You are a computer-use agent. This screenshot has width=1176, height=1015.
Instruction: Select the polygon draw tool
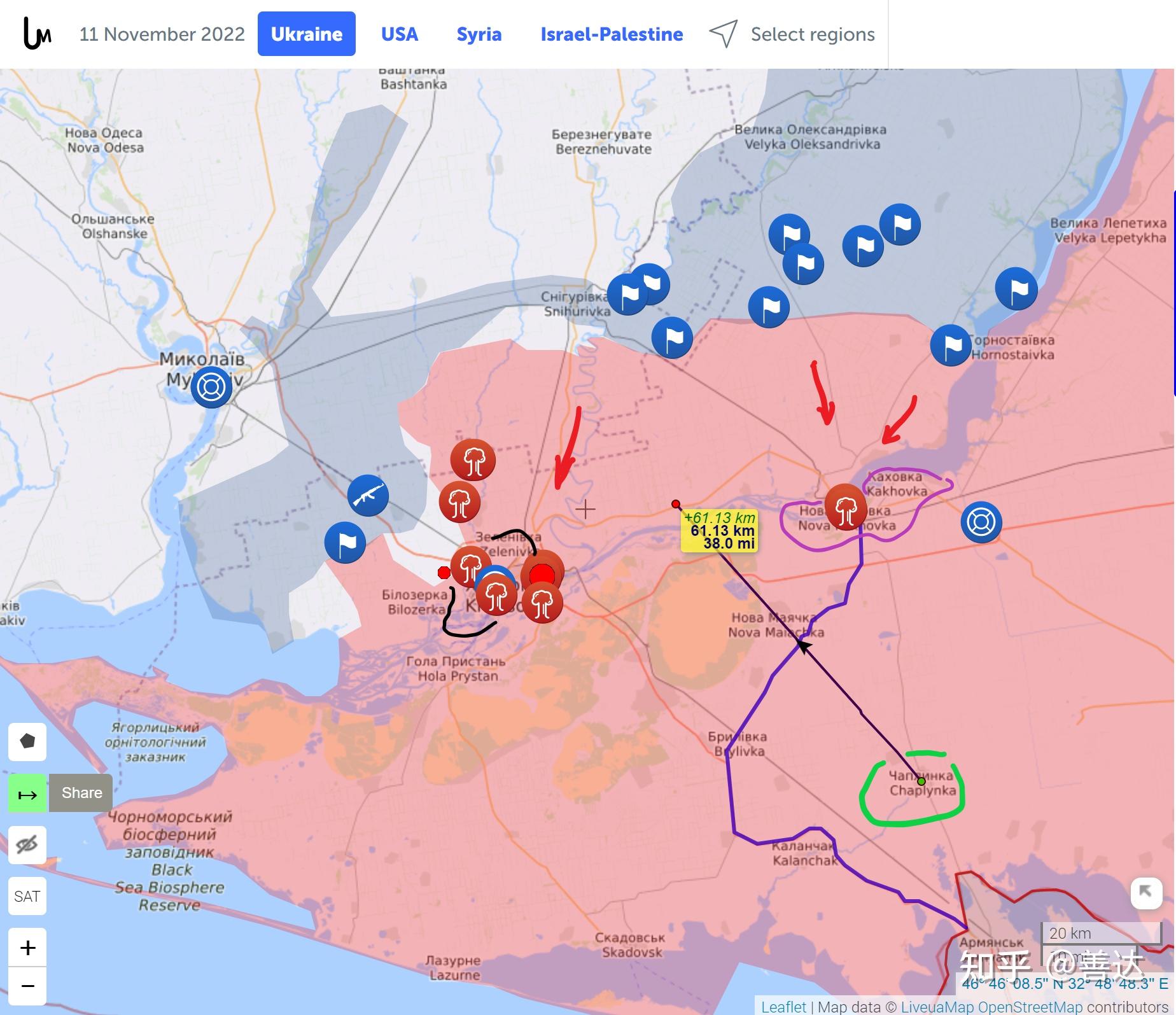pyautogui.click(x=27, y=741)
